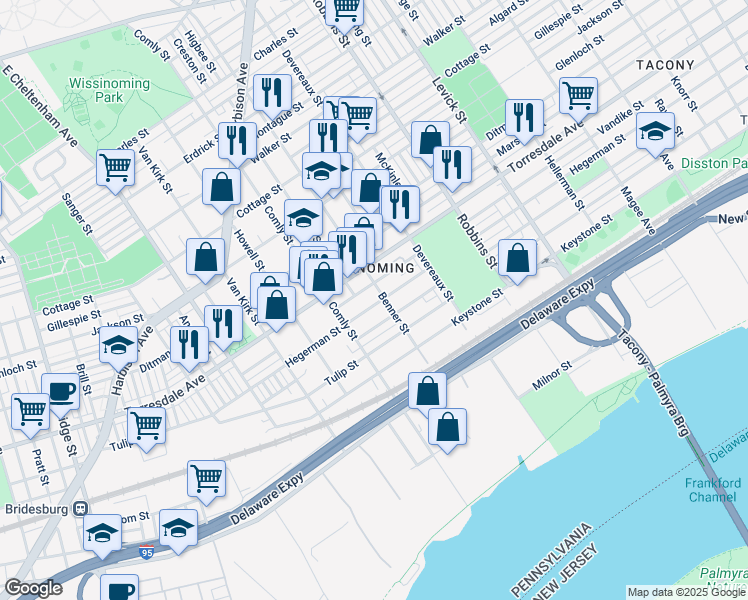Open the I-95 highway shield

(x=147, y=552)
